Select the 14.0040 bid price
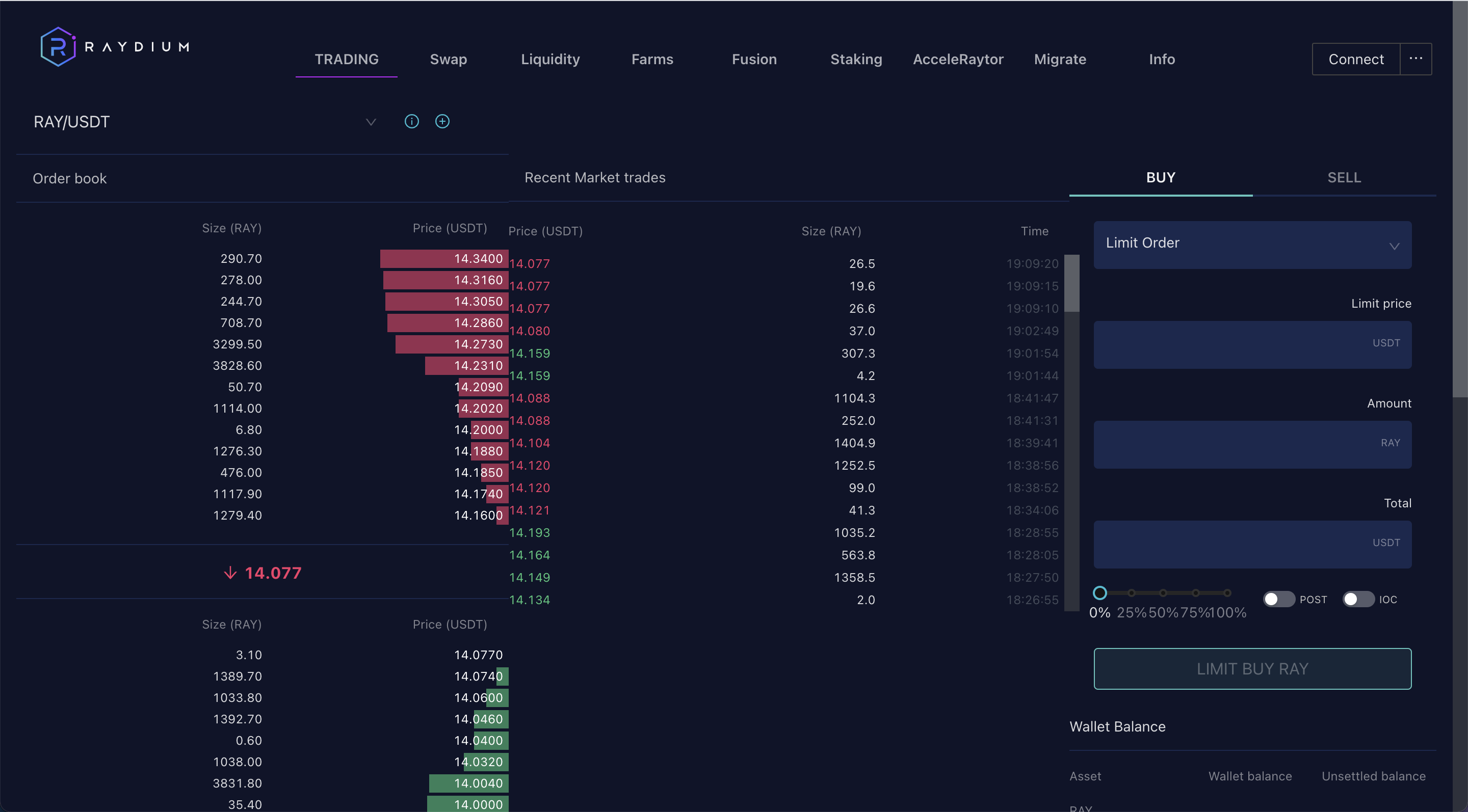The image size is (1468, 812). 478,783
